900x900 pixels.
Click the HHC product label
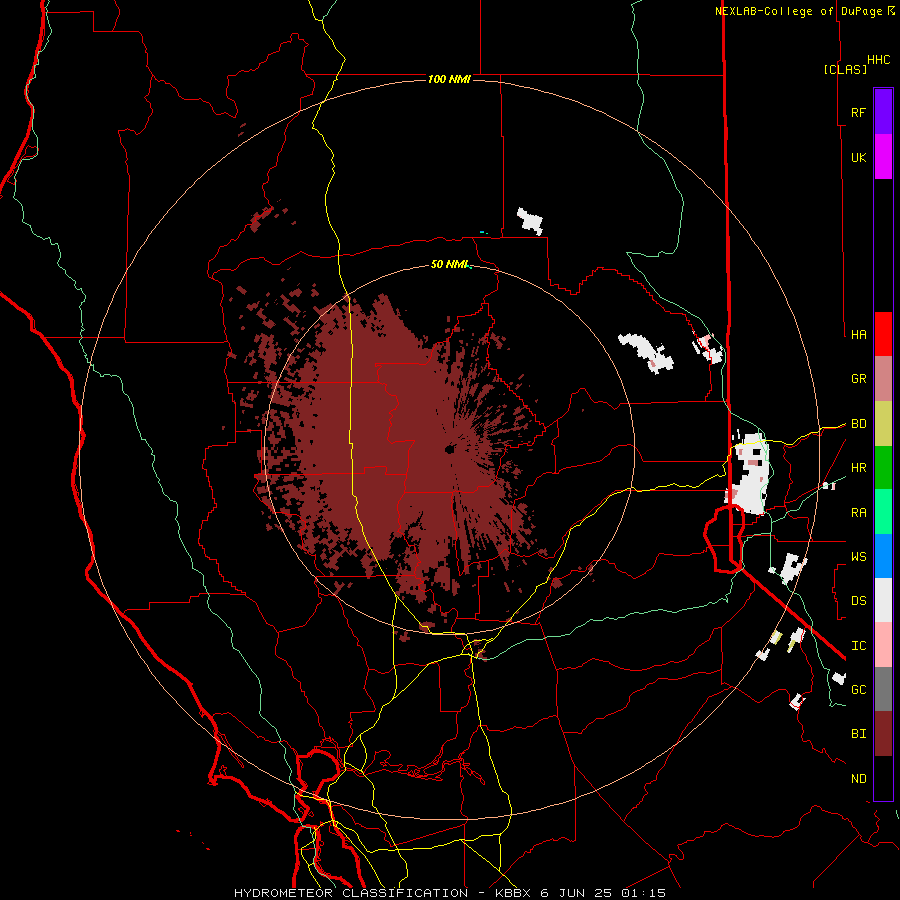coord(879,60)
